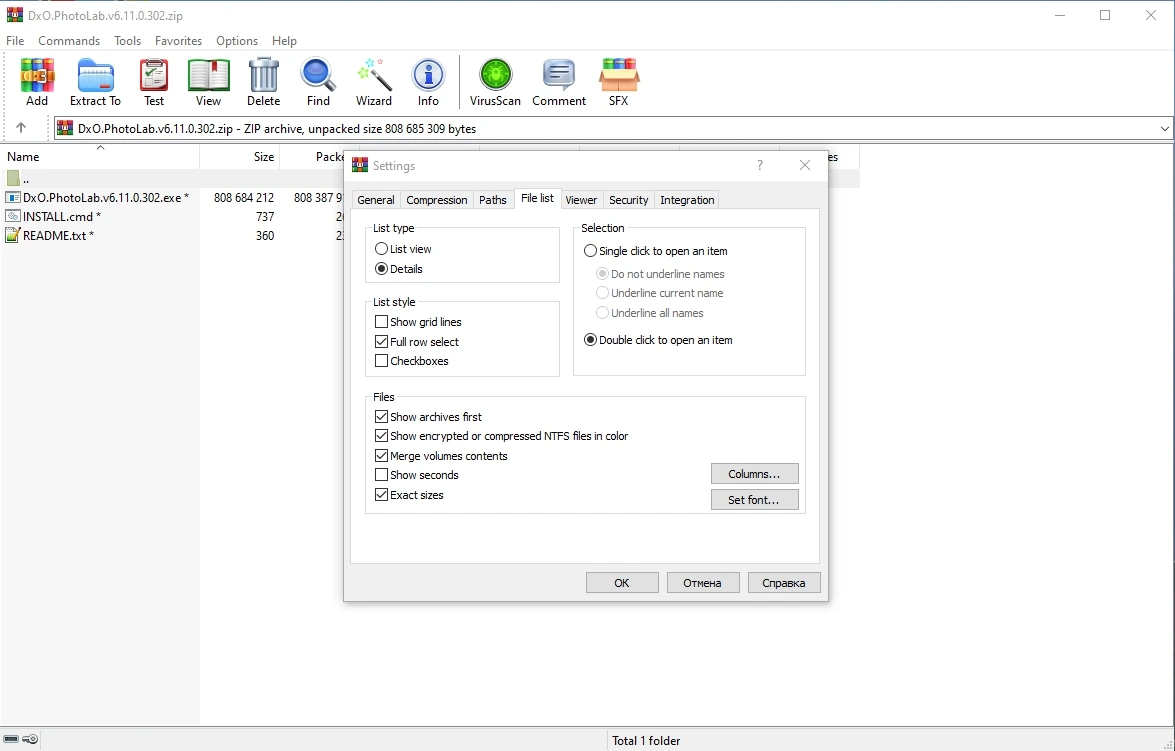Click the Add toolbar icon

pos(37,75)
